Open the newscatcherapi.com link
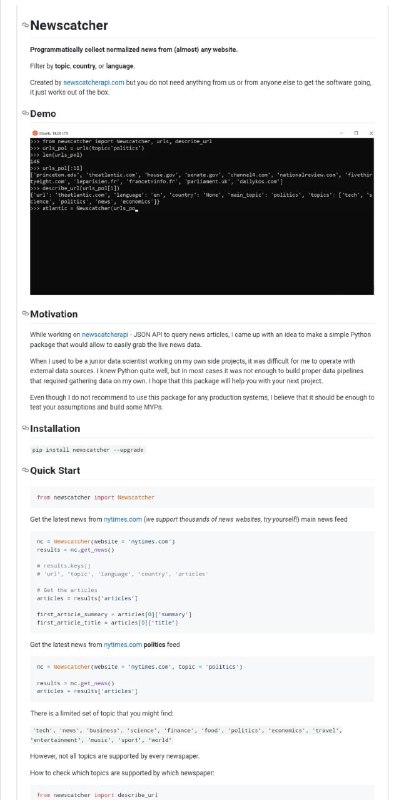 coord(93,82)
